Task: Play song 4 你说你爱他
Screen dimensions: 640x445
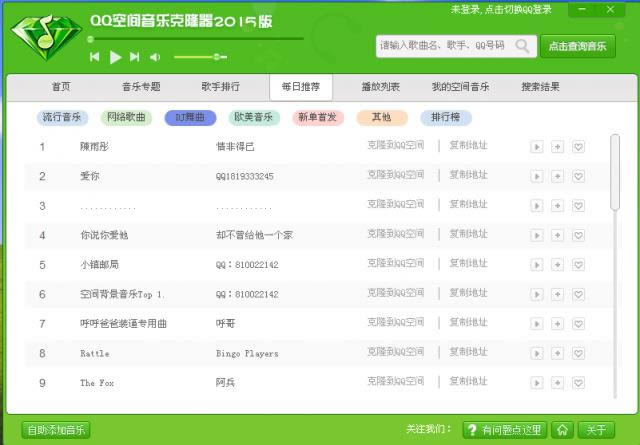Action: [537, 235]
